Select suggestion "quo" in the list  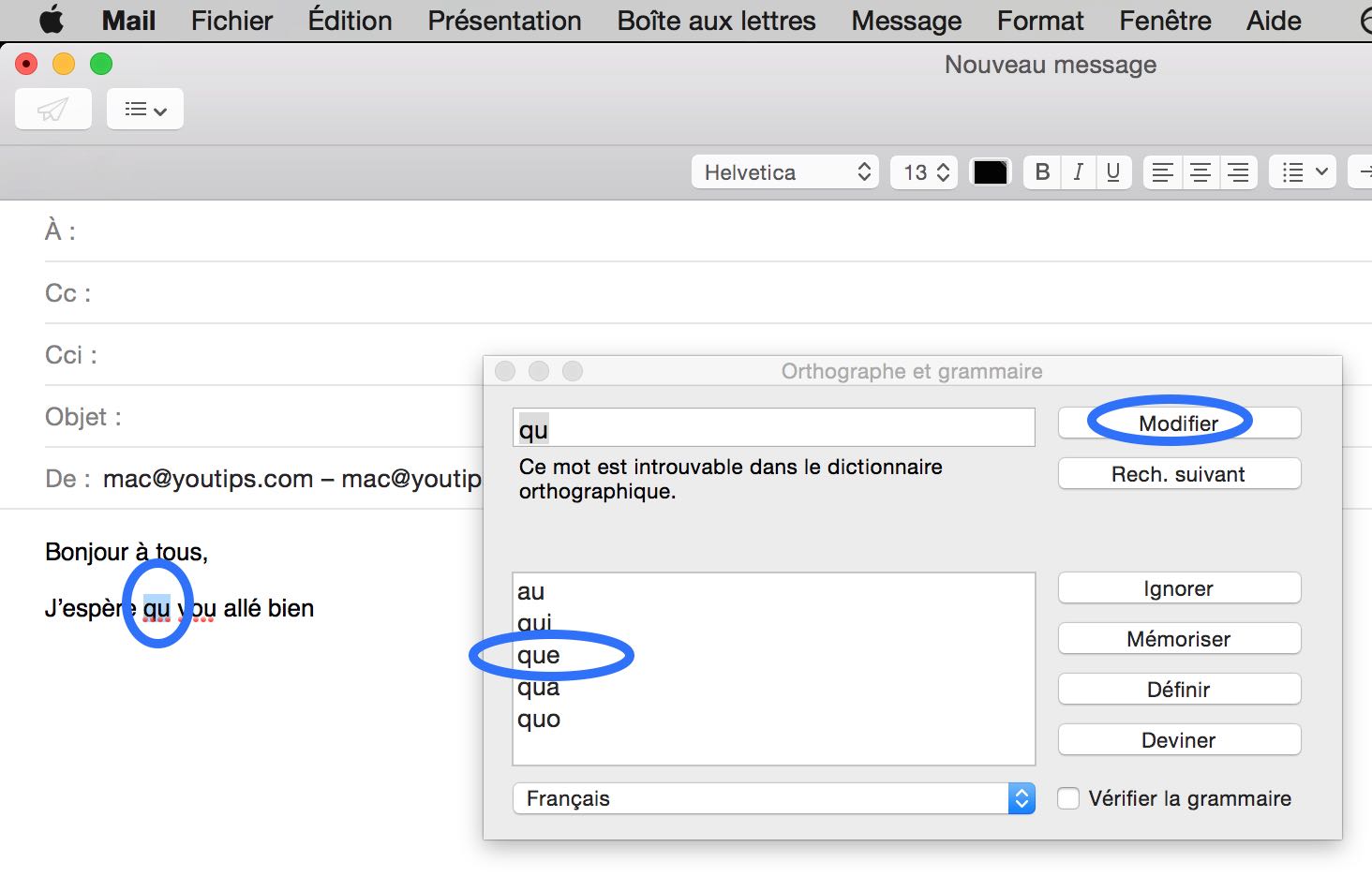coord(774,720)
